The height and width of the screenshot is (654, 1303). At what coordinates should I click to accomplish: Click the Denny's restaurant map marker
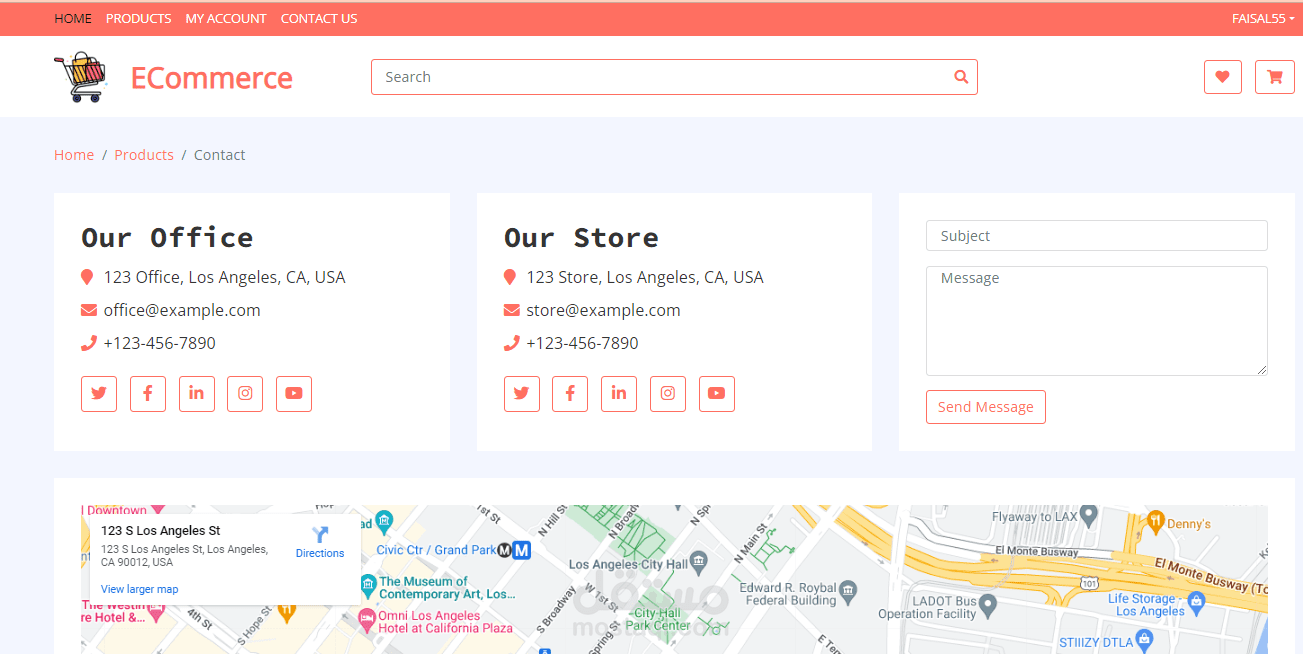[1156, 520]
